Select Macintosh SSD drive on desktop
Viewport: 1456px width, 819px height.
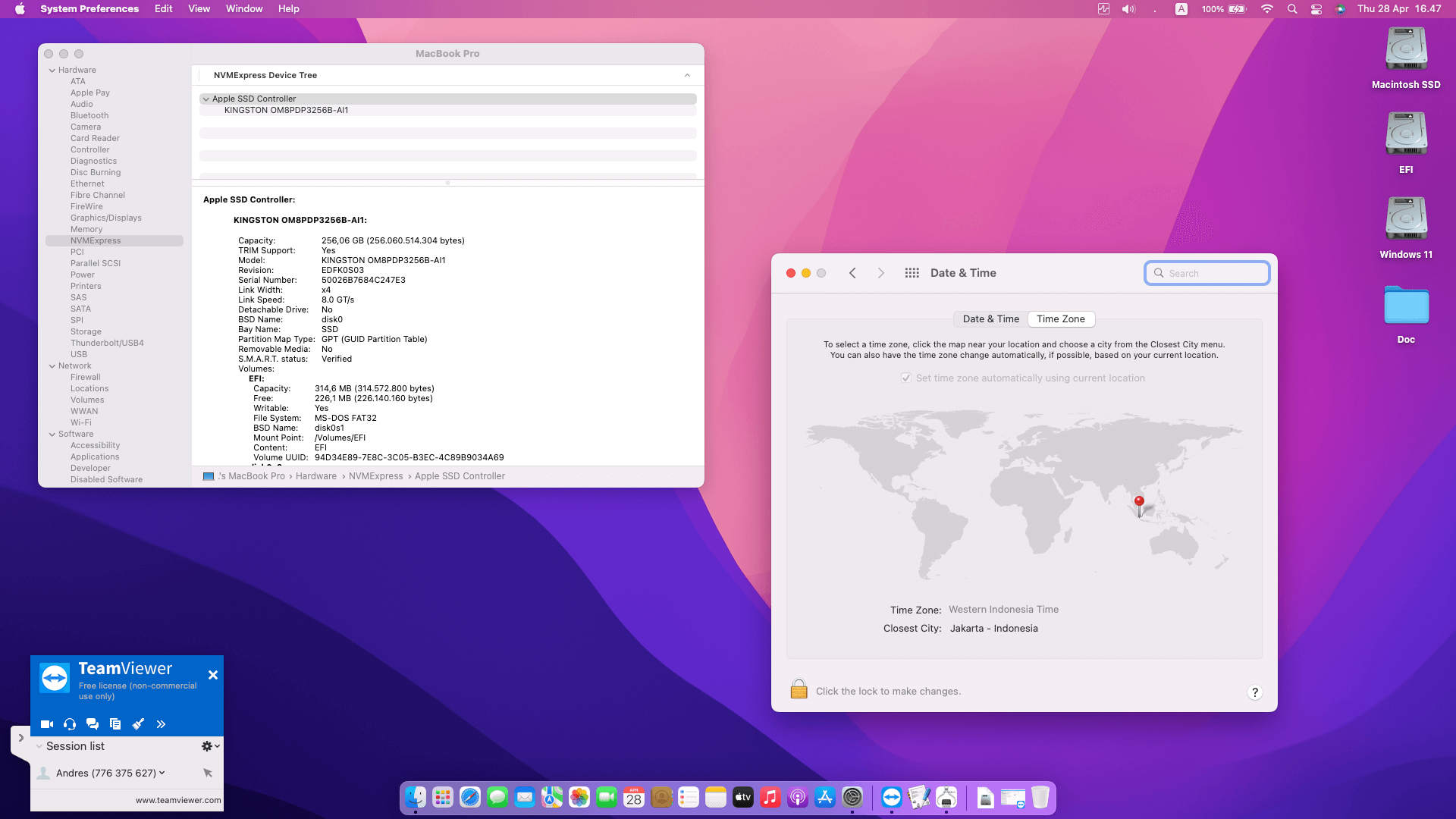[1407, 50]
